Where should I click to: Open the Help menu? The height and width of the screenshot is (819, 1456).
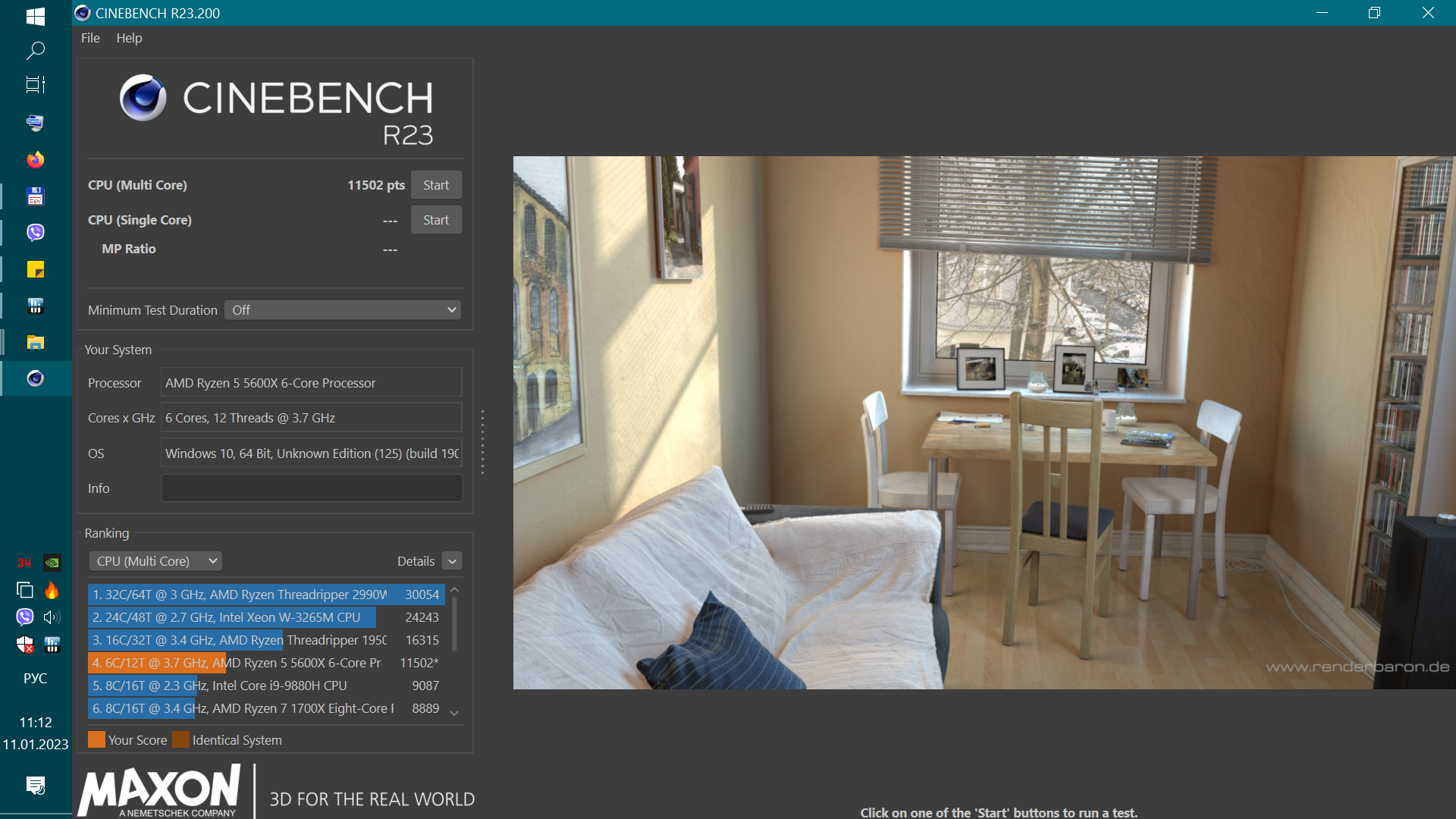129,38
